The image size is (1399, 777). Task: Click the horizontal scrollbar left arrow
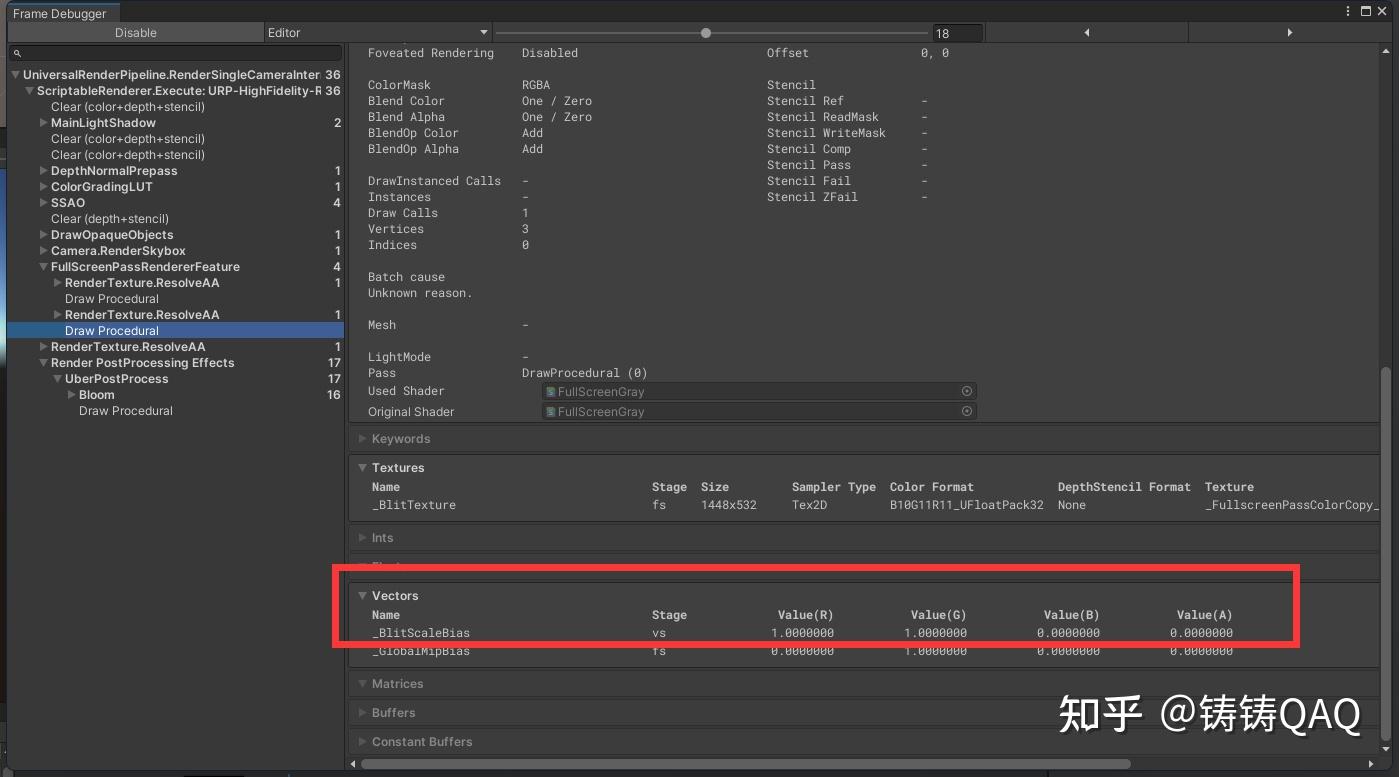pyautogui.click(x=354, y=764)
